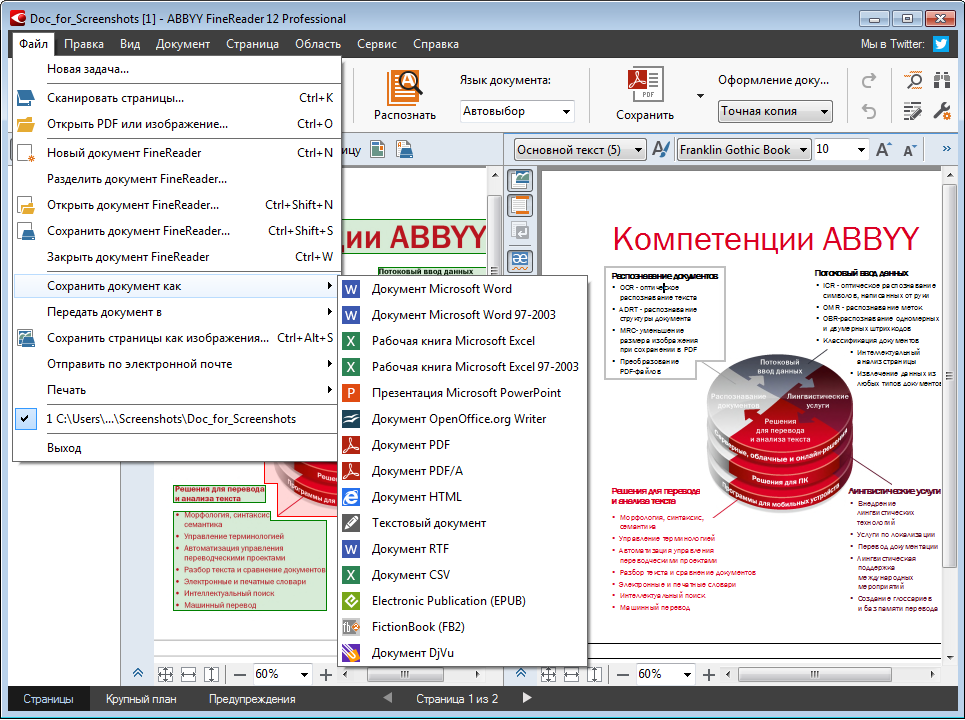Expand Передать документ в submenu
Image resolution: width=965 pixels, height=720 pixels.
pyautogui.click(x=176, y=312)
